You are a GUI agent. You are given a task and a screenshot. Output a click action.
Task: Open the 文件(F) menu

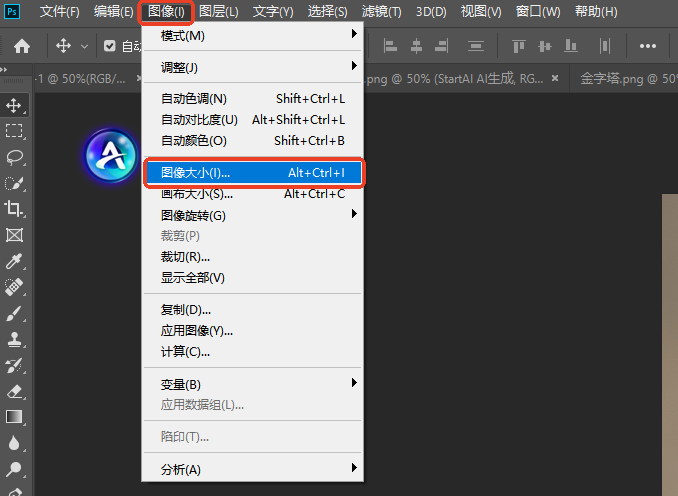pyautogui.click(x=60, y=11)
